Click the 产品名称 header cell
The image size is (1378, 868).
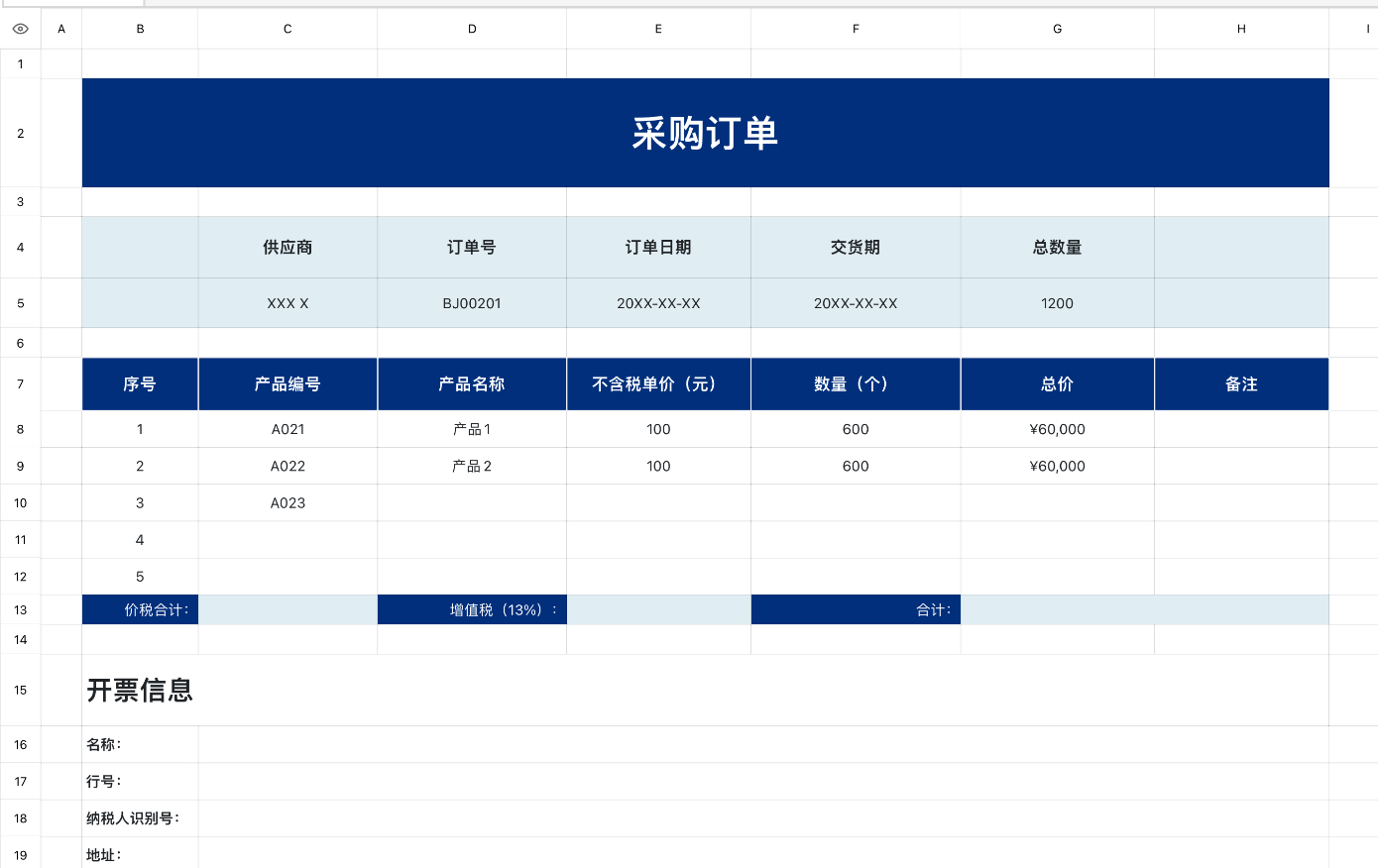(472, 383)
